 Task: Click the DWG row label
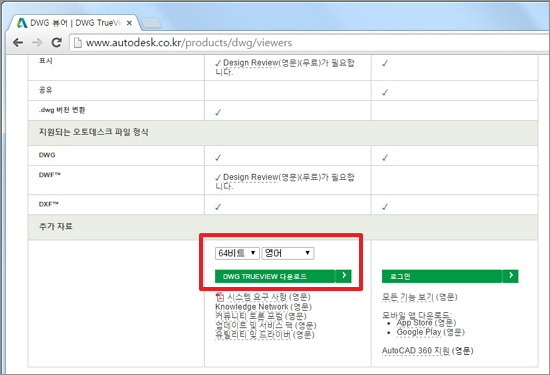click(x=47, y=155)
